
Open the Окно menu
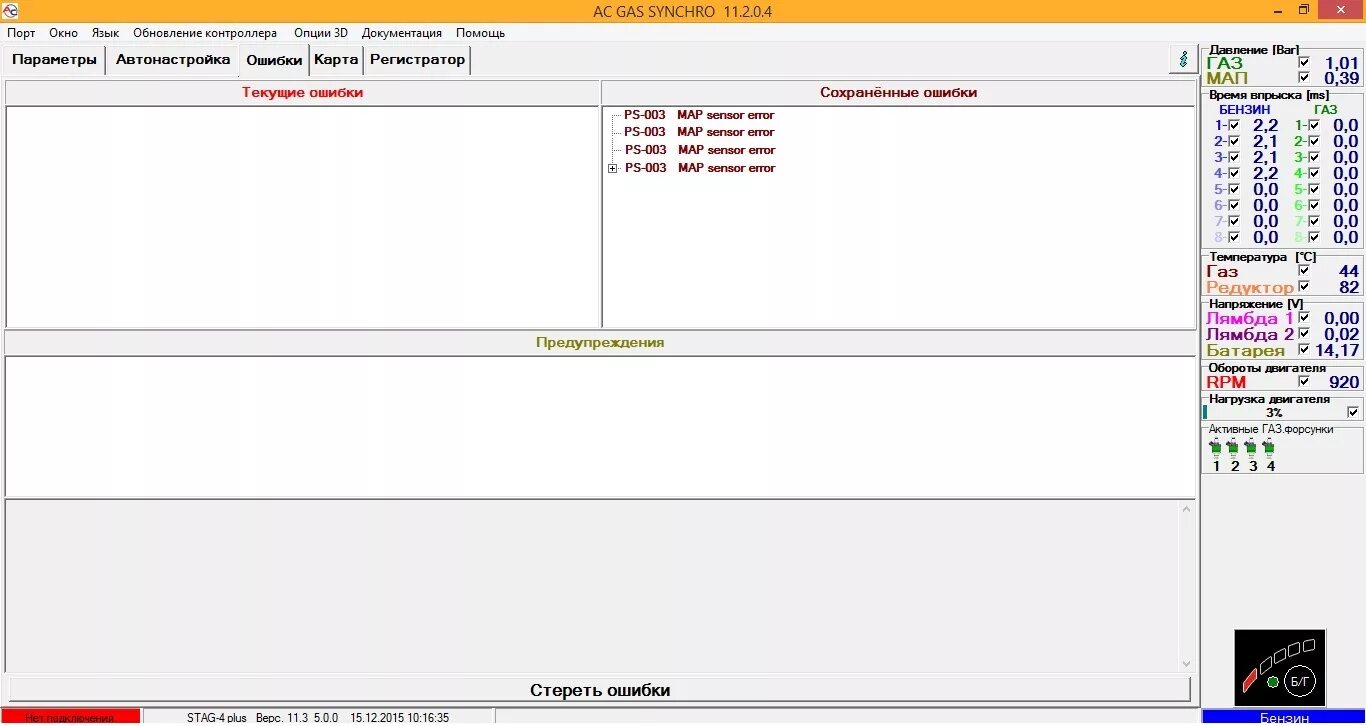click(x=63, y=33)
